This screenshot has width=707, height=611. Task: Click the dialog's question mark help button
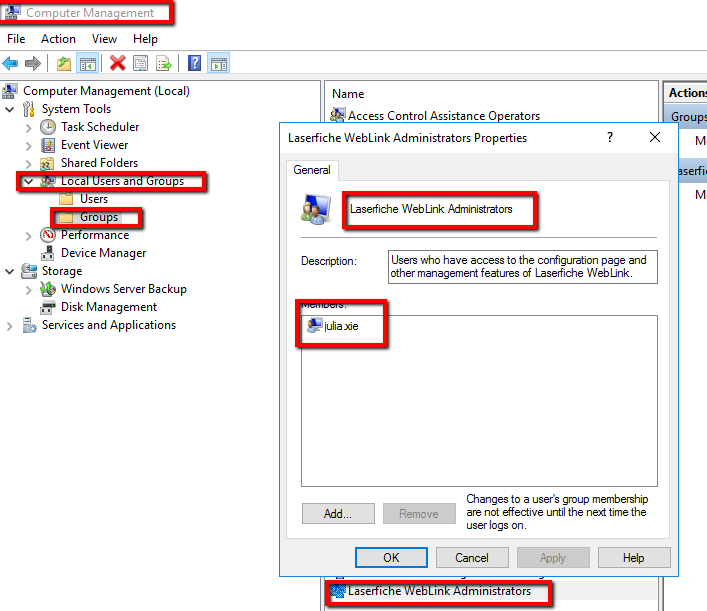click(x=610, y=137)
